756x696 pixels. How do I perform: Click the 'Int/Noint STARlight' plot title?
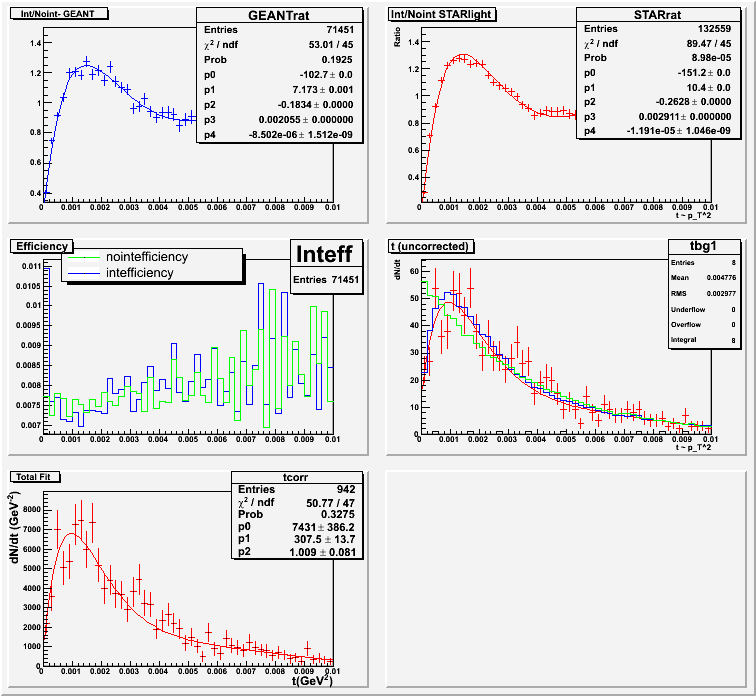pos(433,15)
